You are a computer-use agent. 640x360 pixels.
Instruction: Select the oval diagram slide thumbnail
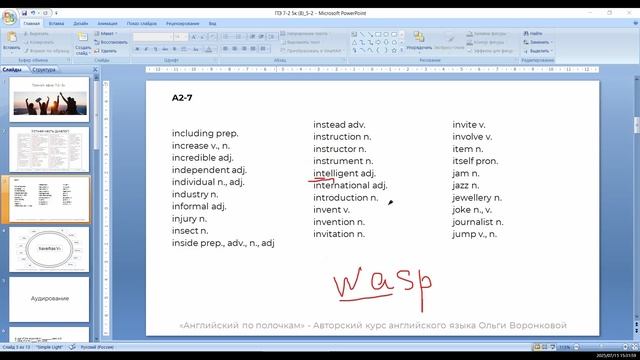pos(49,249)
